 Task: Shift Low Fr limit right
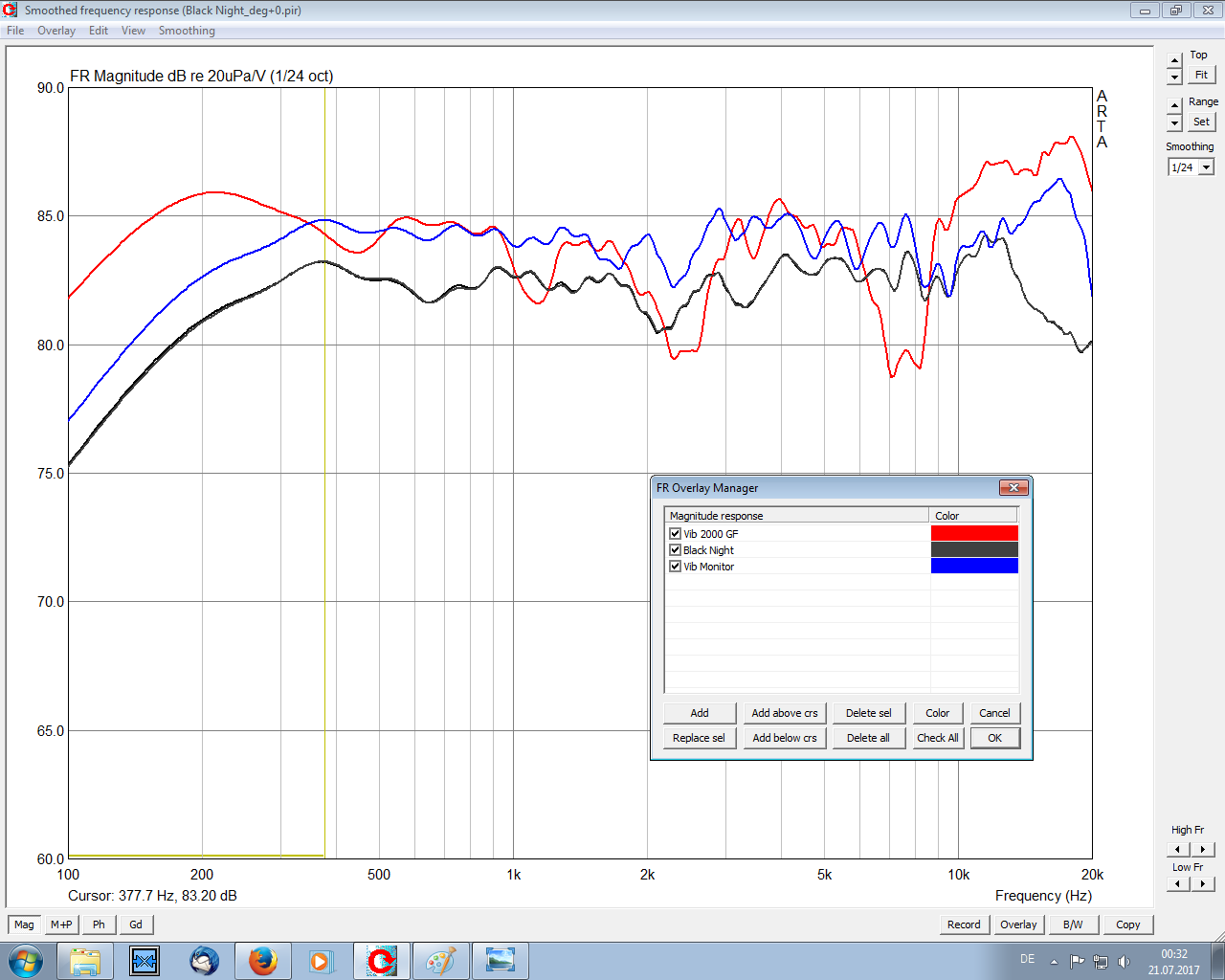click(x=1203, y=884)
